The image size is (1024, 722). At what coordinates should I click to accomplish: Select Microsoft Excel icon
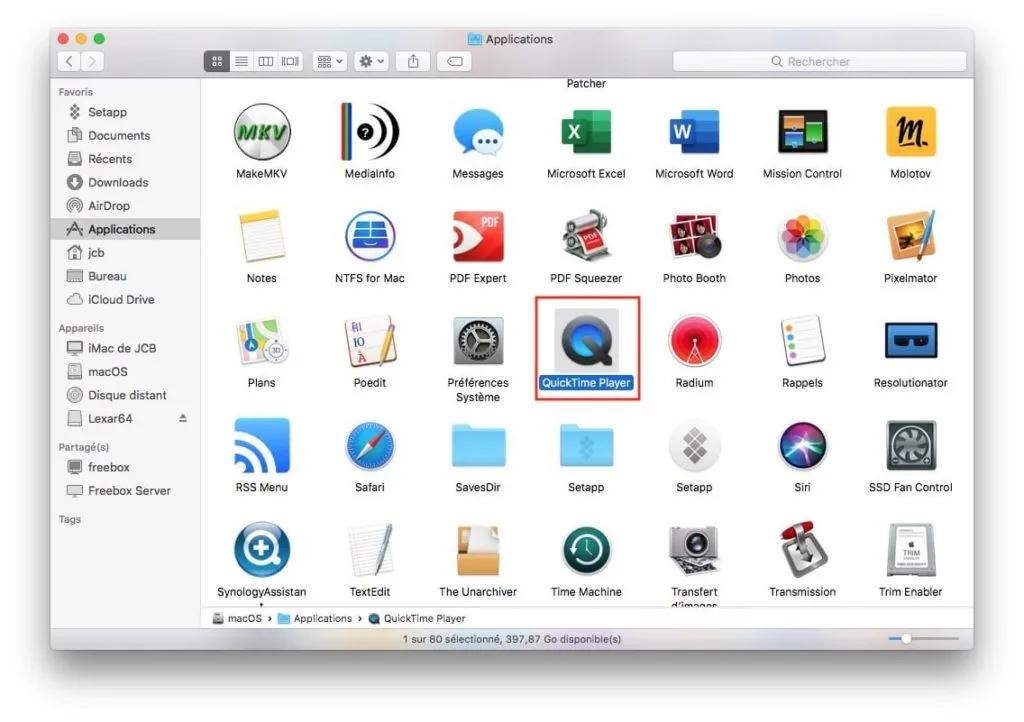[586, 132]
